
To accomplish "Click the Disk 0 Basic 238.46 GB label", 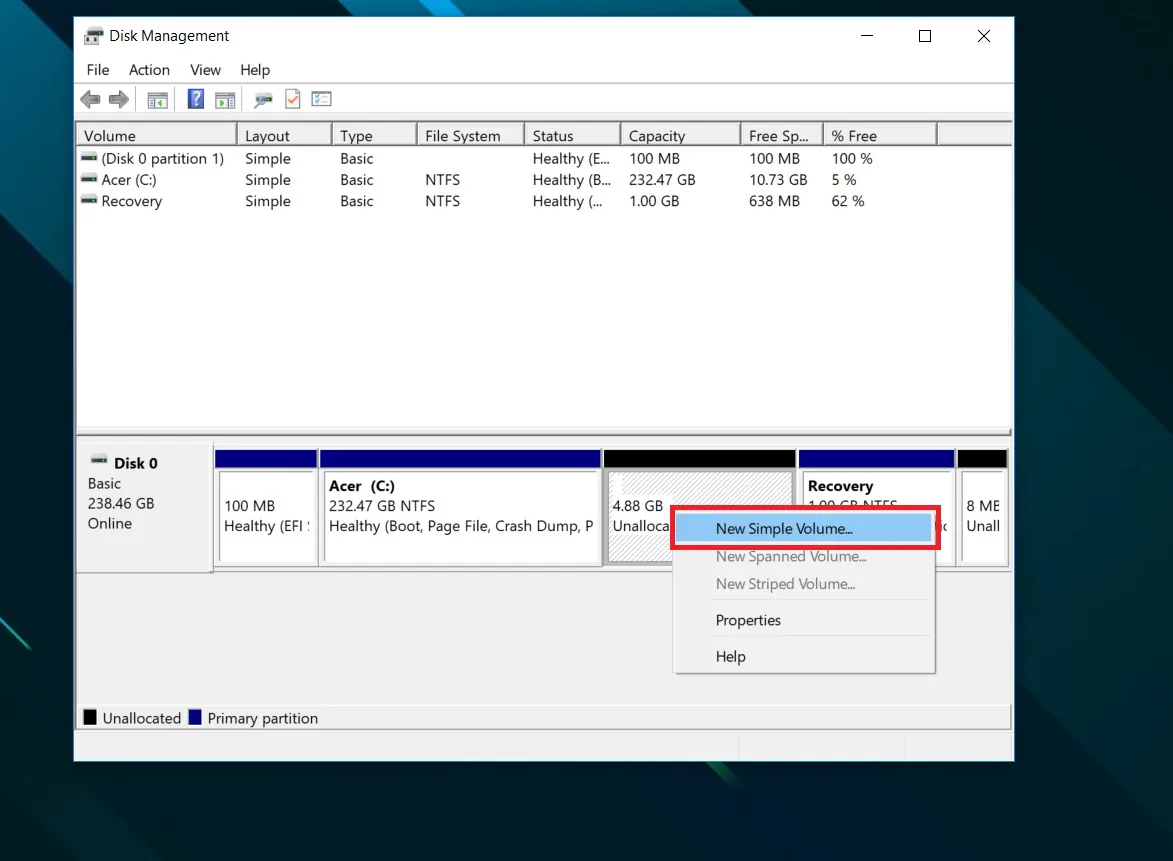I will click(x=144, y=506).
